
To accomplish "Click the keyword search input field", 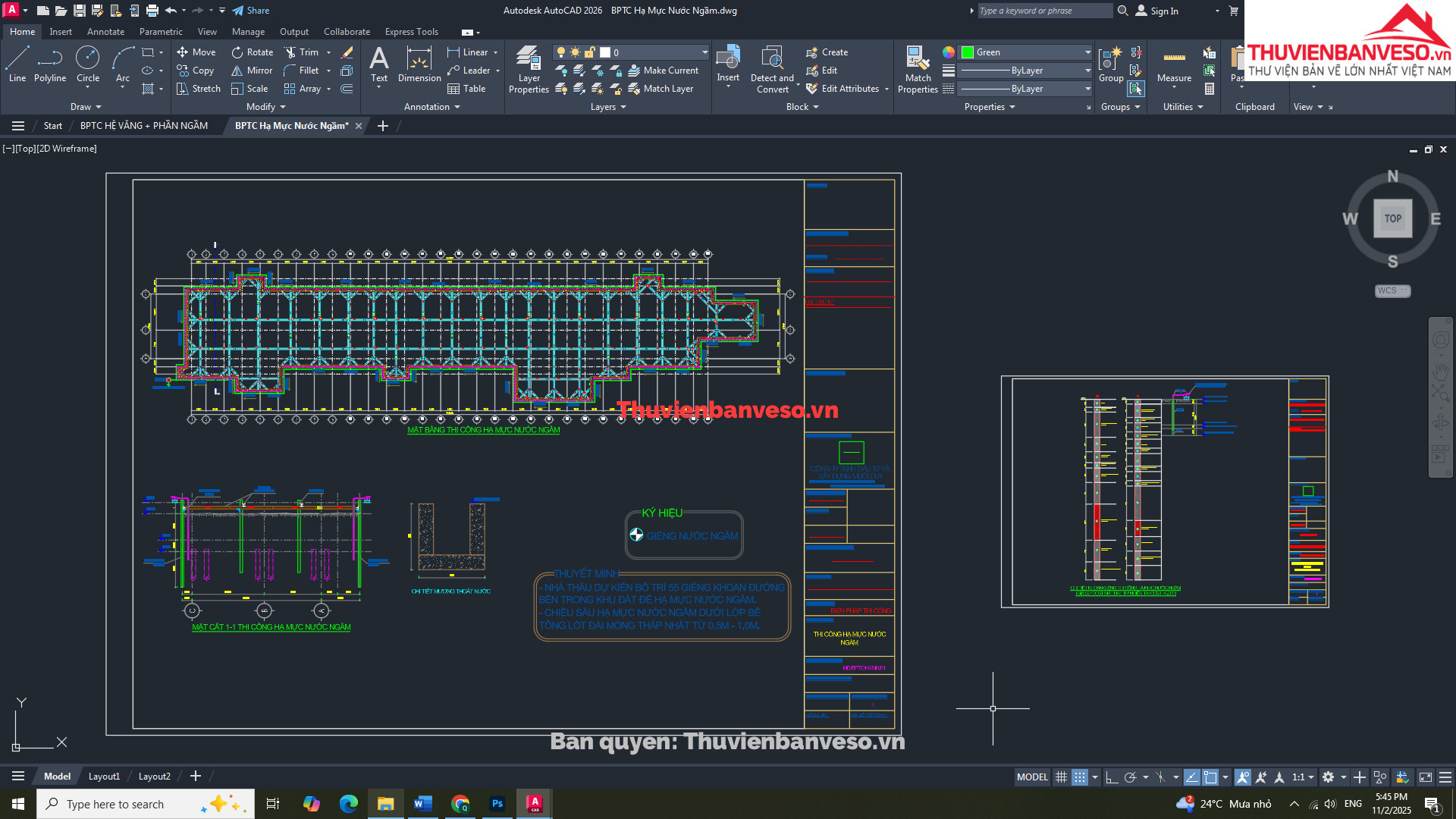I will point(1043,11).
